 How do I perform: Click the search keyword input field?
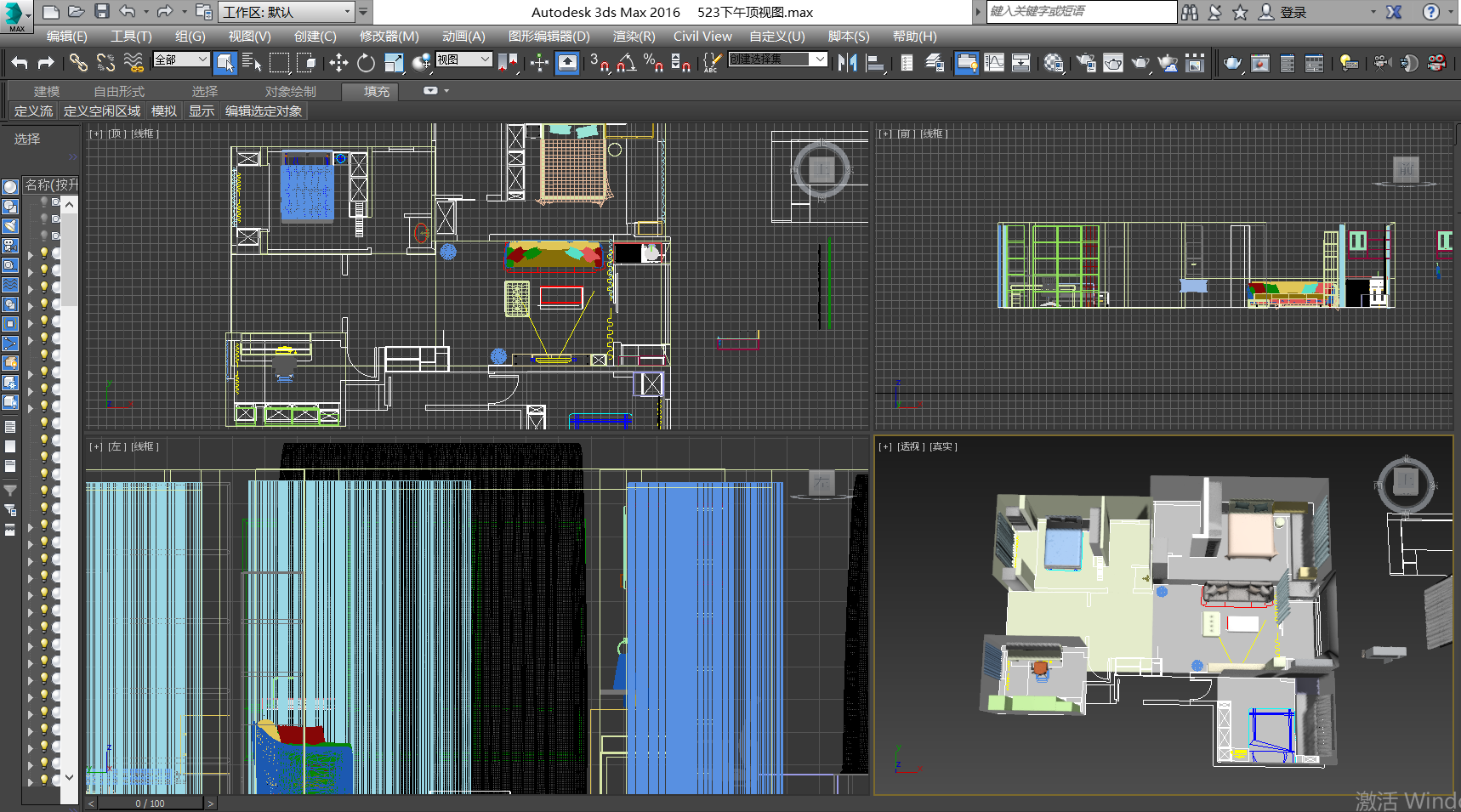pyautogui.click(x=1080, y=12)
